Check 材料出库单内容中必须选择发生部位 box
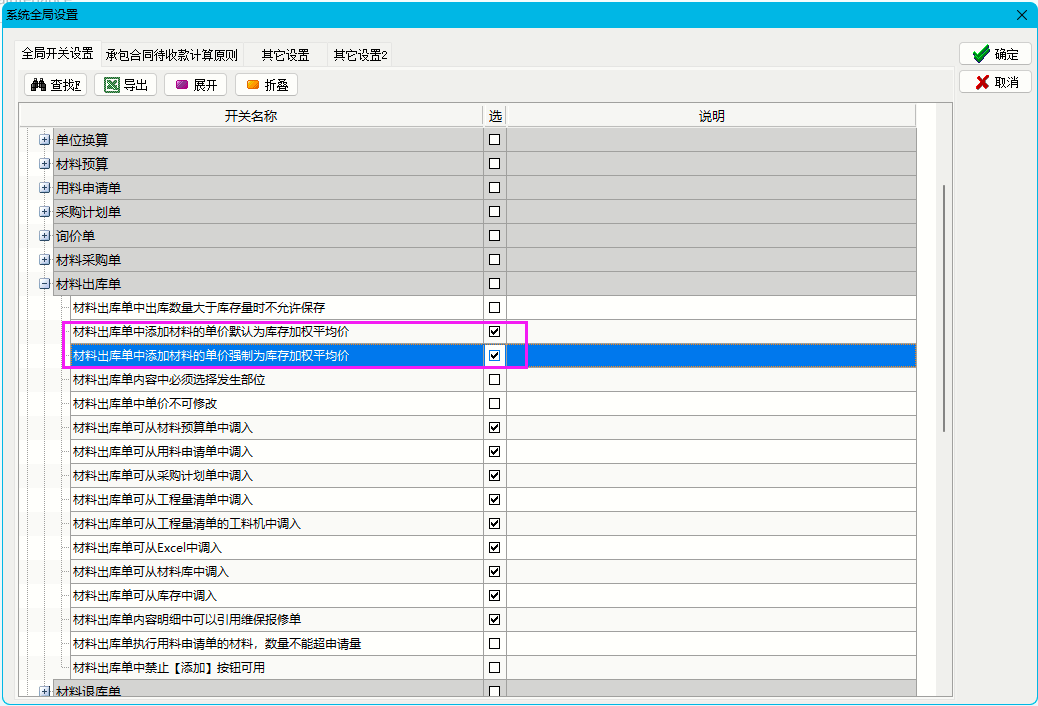1038x706 pixels. point(494,380)
